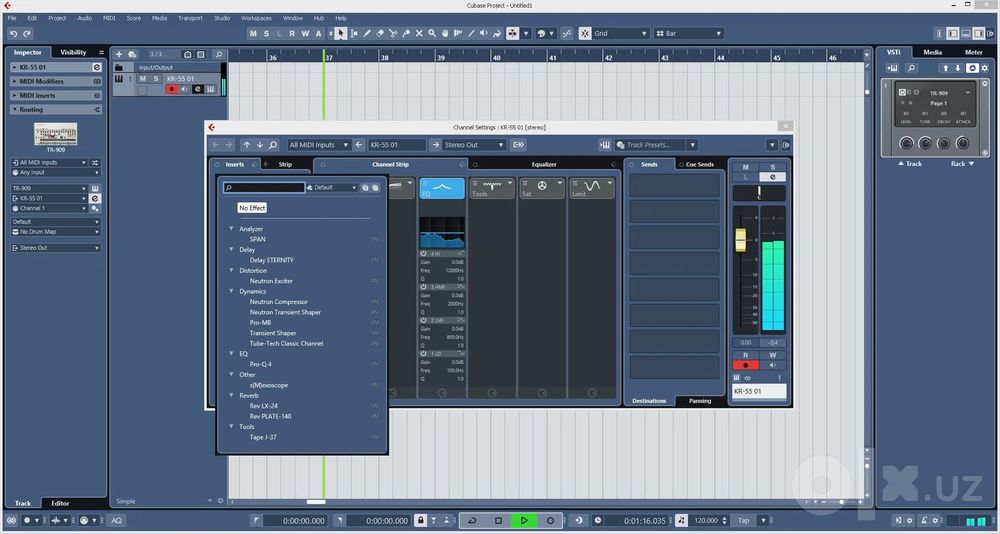Viewport: 1000px width, 534px height.
Task: Click the lock icon in transport bar
Action: tap(420, 521)
